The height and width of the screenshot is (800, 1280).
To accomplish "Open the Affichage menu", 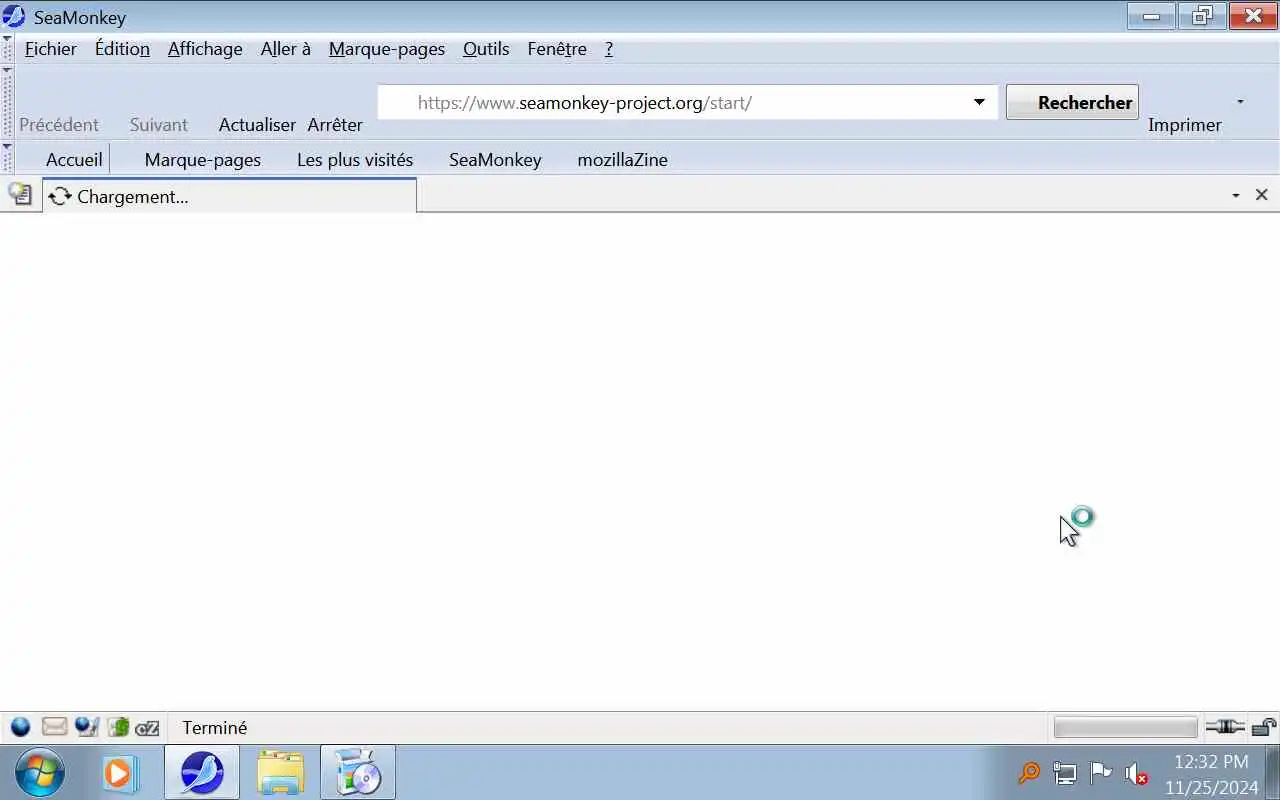I will (x=205, y=49).
